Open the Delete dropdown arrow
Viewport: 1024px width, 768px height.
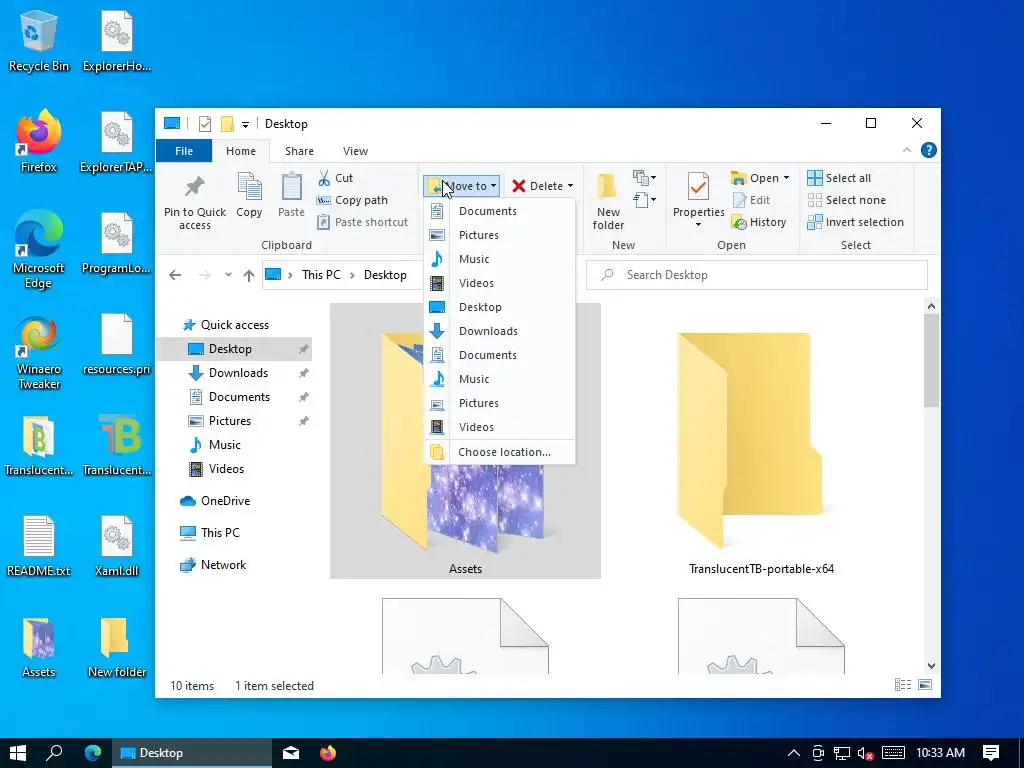click(570, 186)
